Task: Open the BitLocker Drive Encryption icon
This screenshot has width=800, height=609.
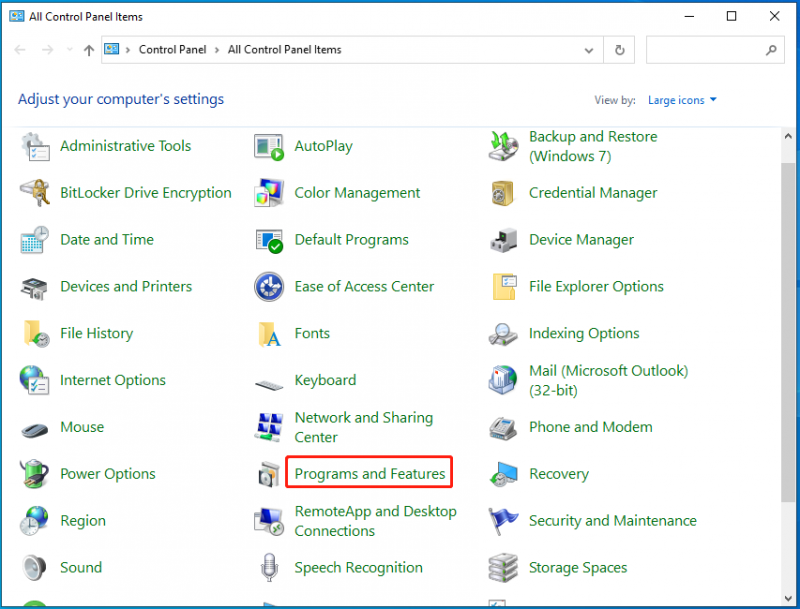Action: (x=35, y=193)
